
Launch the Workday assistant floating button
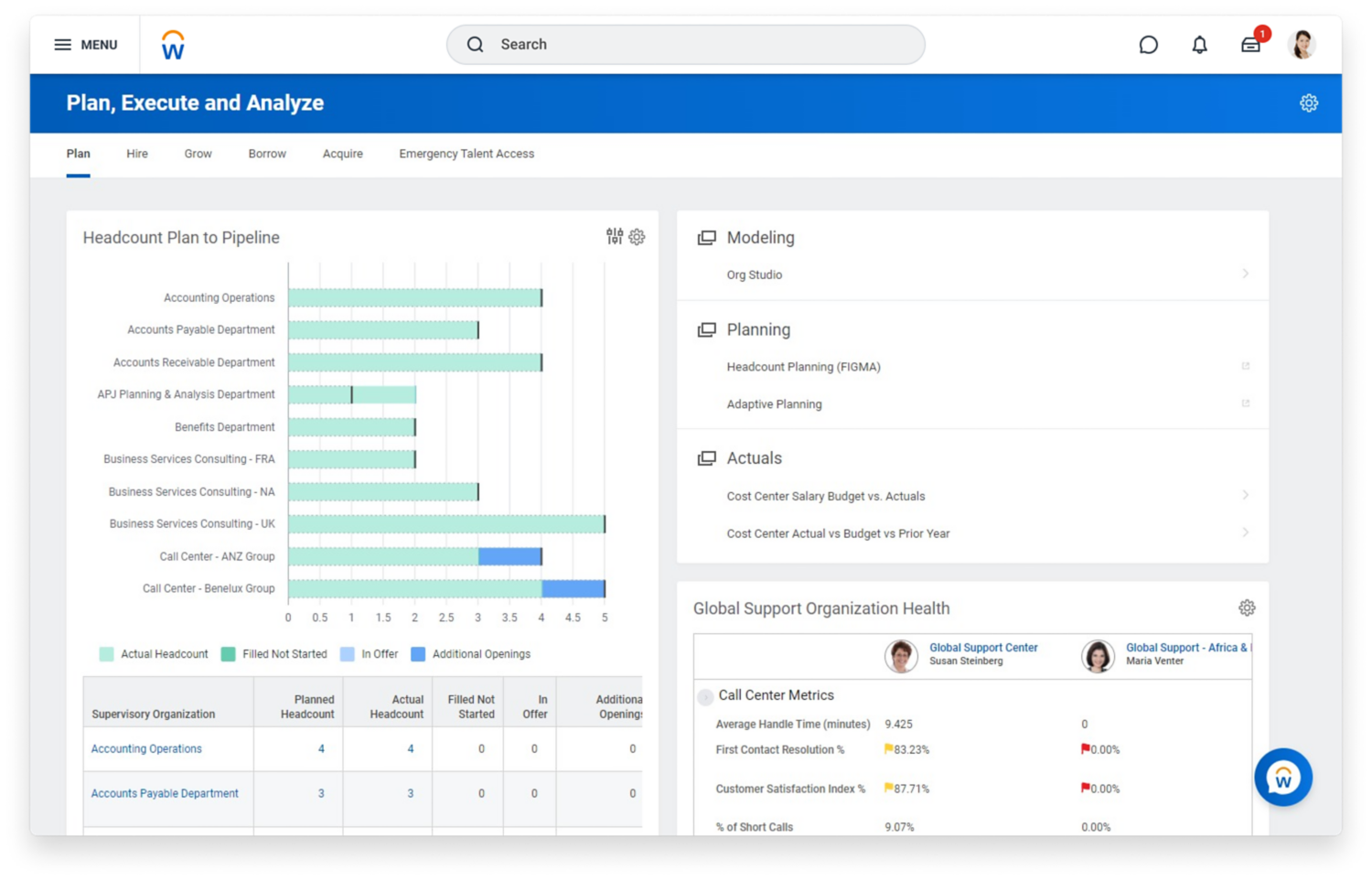(x=1282, y=778)
